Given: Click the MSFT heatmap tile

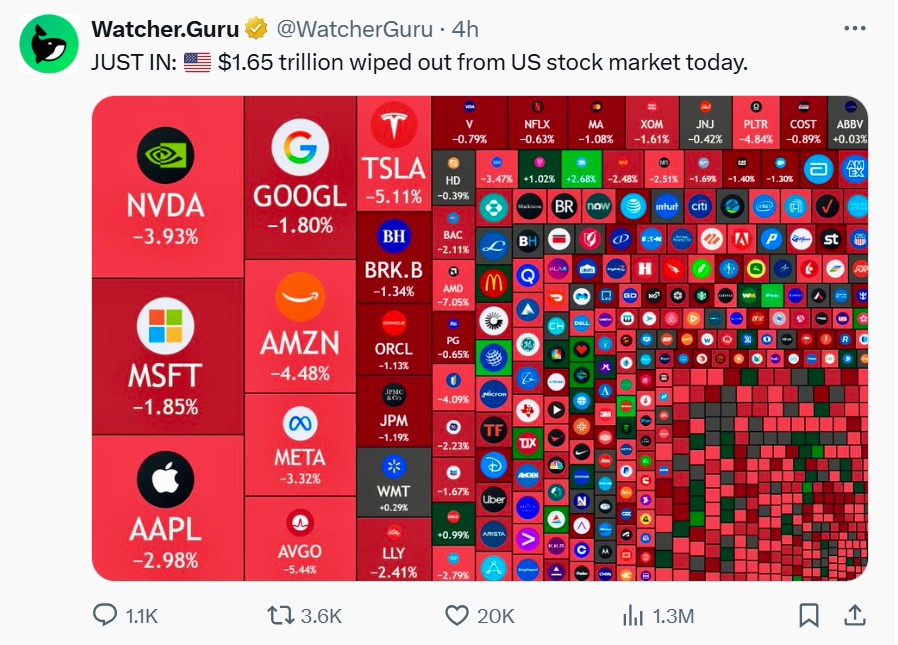Looking at the screenshot, I should 165,356.
